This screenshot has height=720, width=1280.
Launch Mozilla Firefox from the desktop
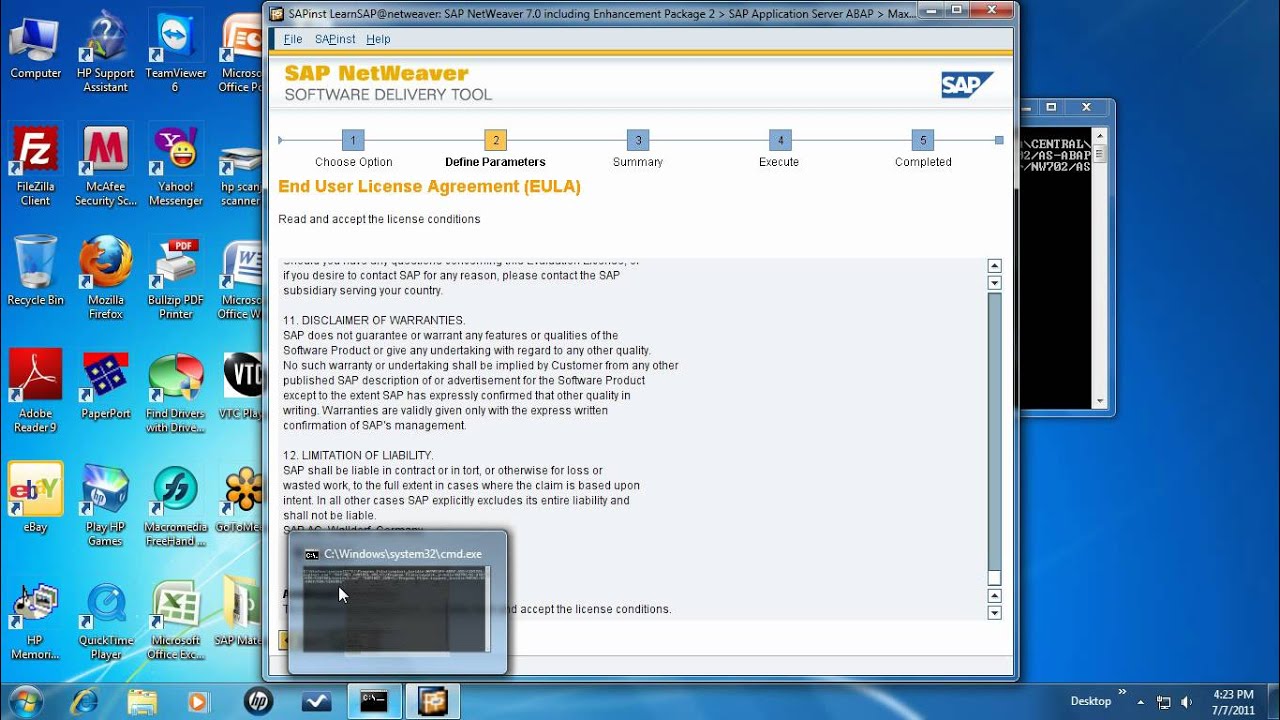pos(105,278)
